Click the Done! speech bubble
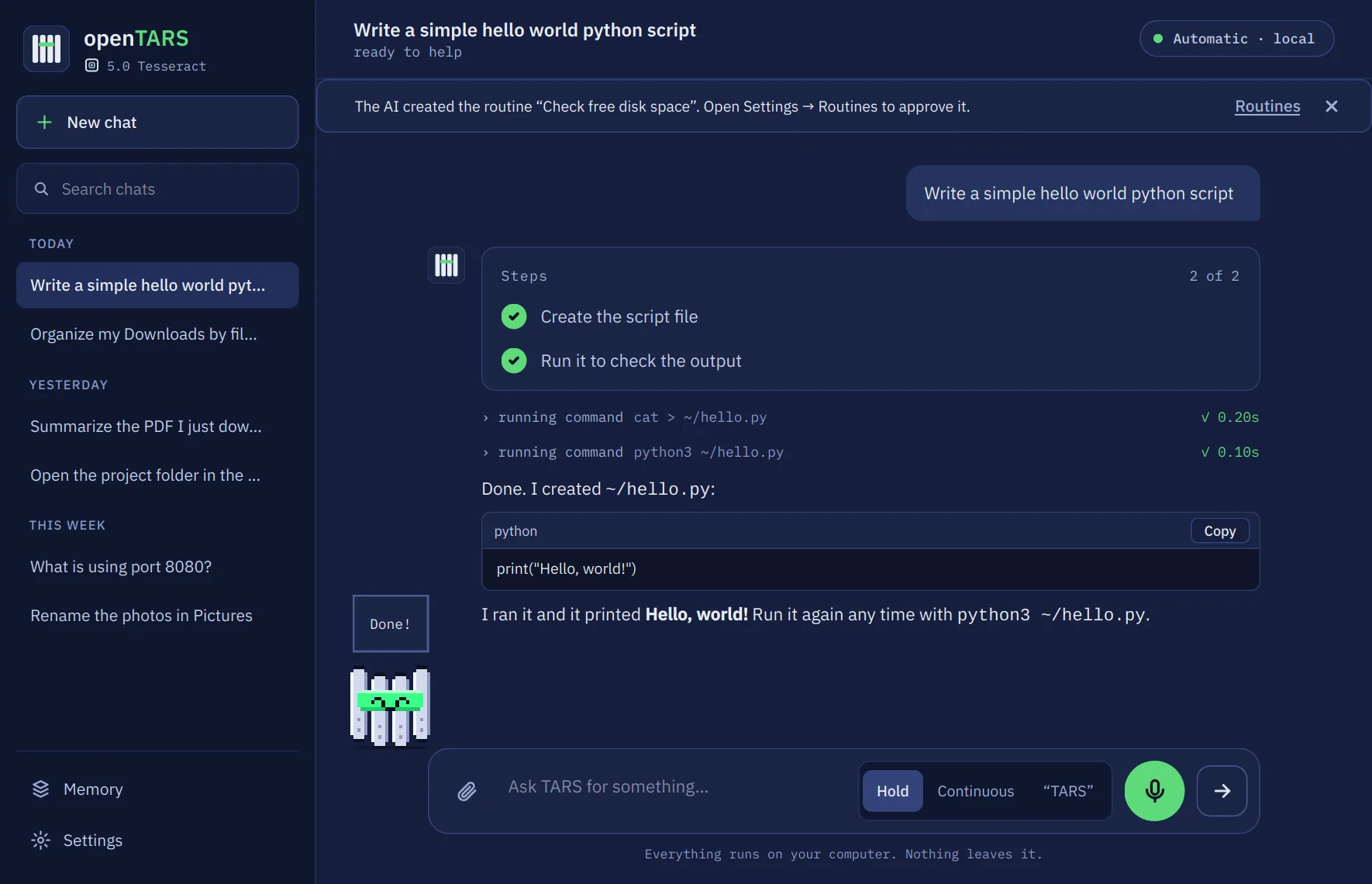This screenshot has height=884, width=1372. (391, 624)
